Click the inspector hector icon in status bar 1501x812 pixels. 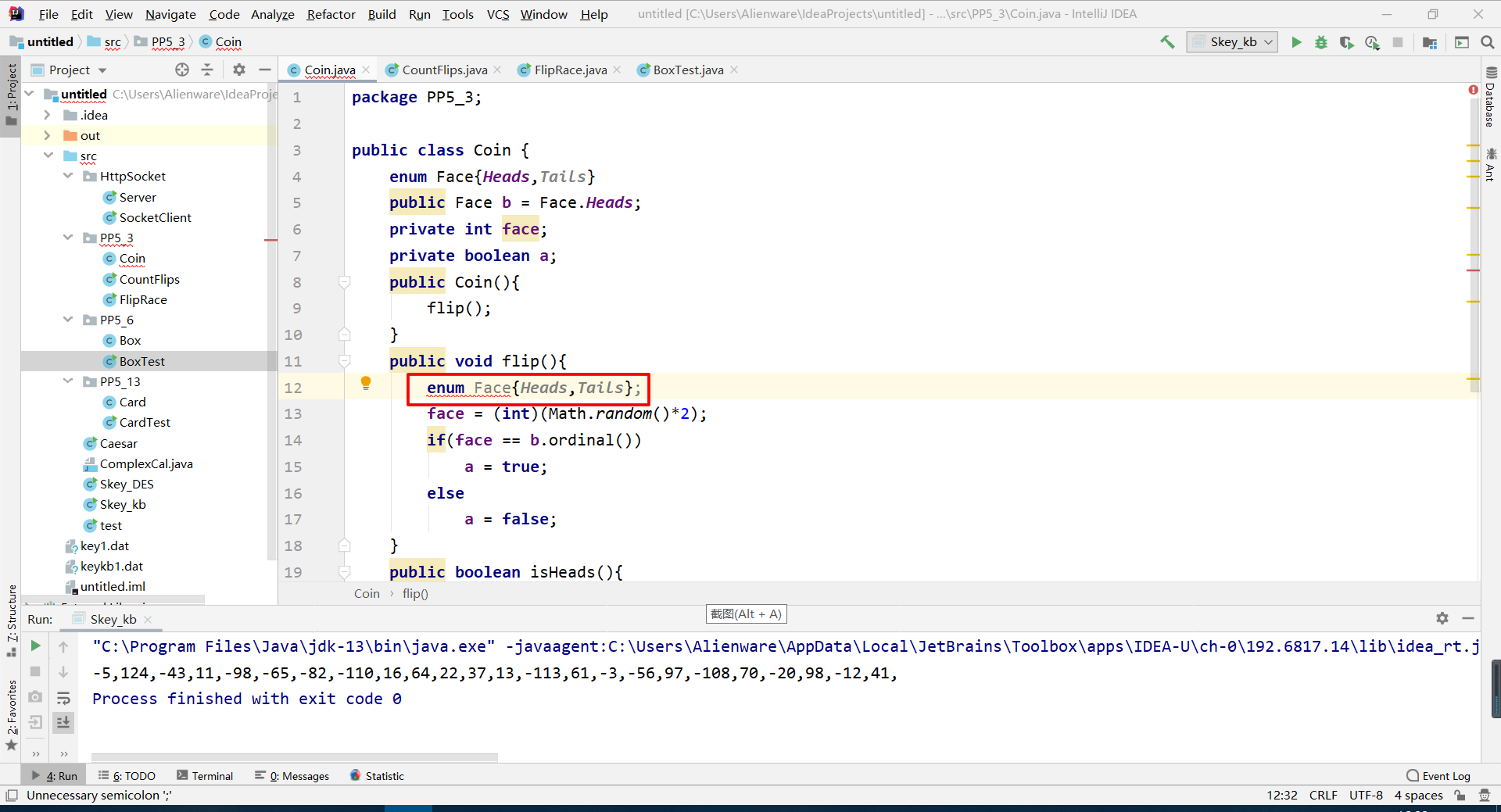pos(1485,796)
